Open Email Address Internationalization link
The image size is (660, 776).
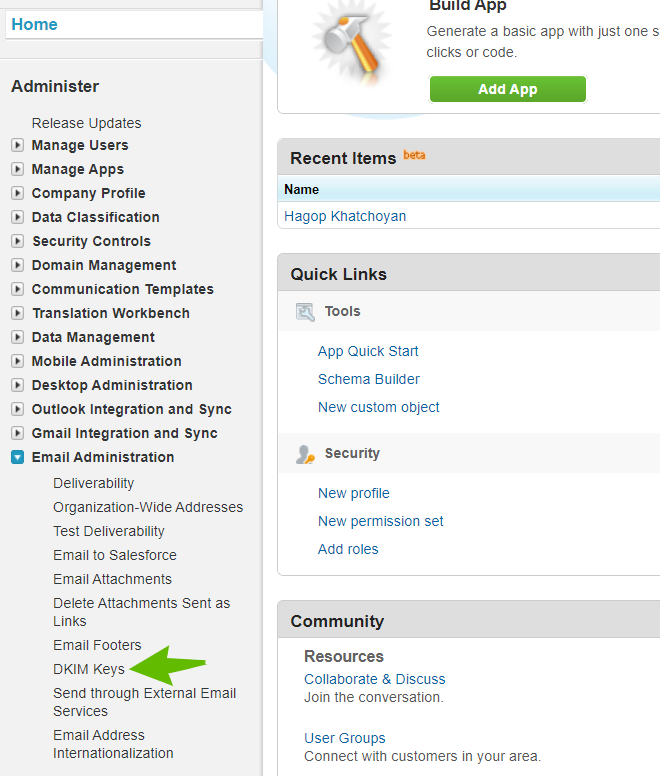(x=113, y=744)
